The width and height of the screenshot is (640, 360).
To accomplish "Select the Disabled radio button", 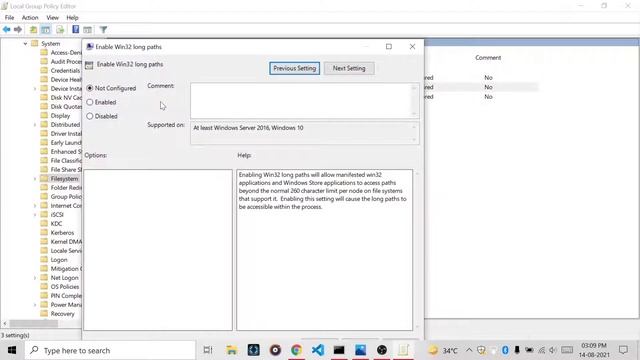I will pyautogui.click(x=90, y=116).
